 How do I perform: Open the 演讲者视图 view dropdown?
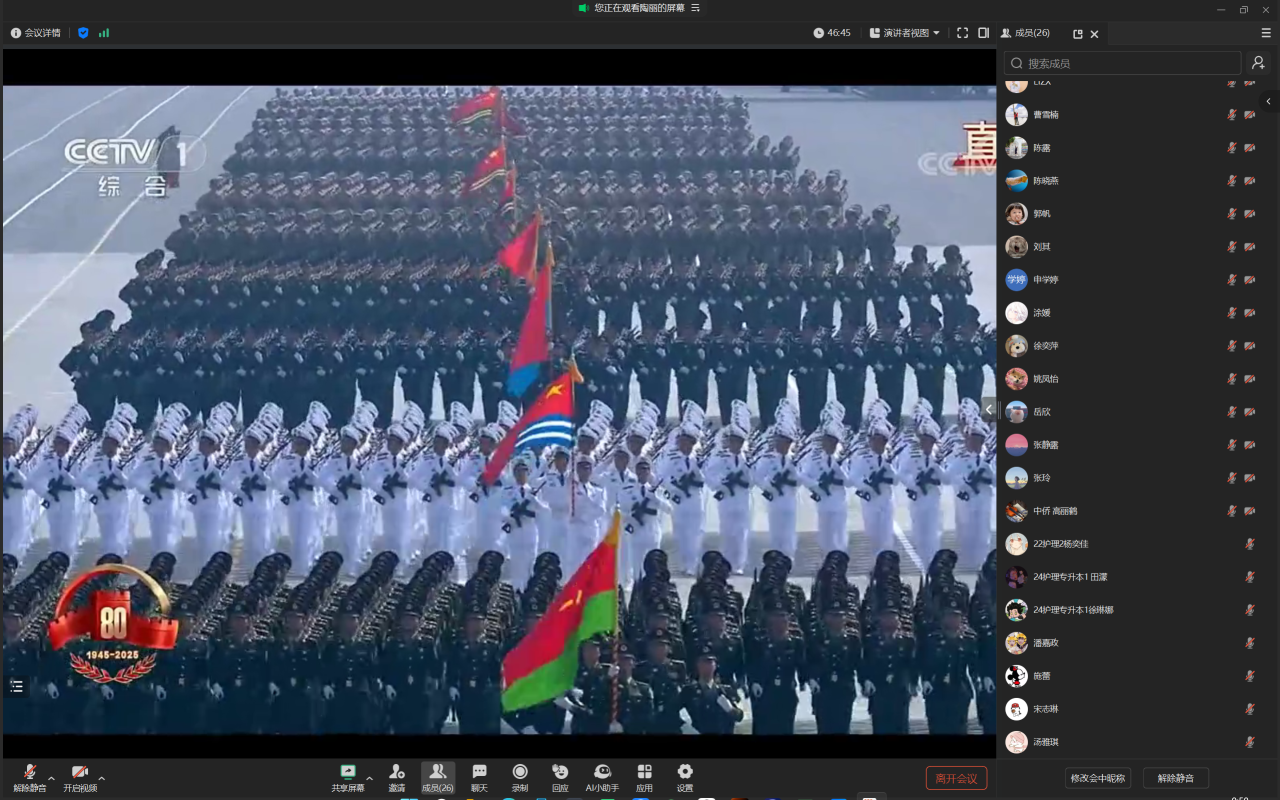pos(905,33)
